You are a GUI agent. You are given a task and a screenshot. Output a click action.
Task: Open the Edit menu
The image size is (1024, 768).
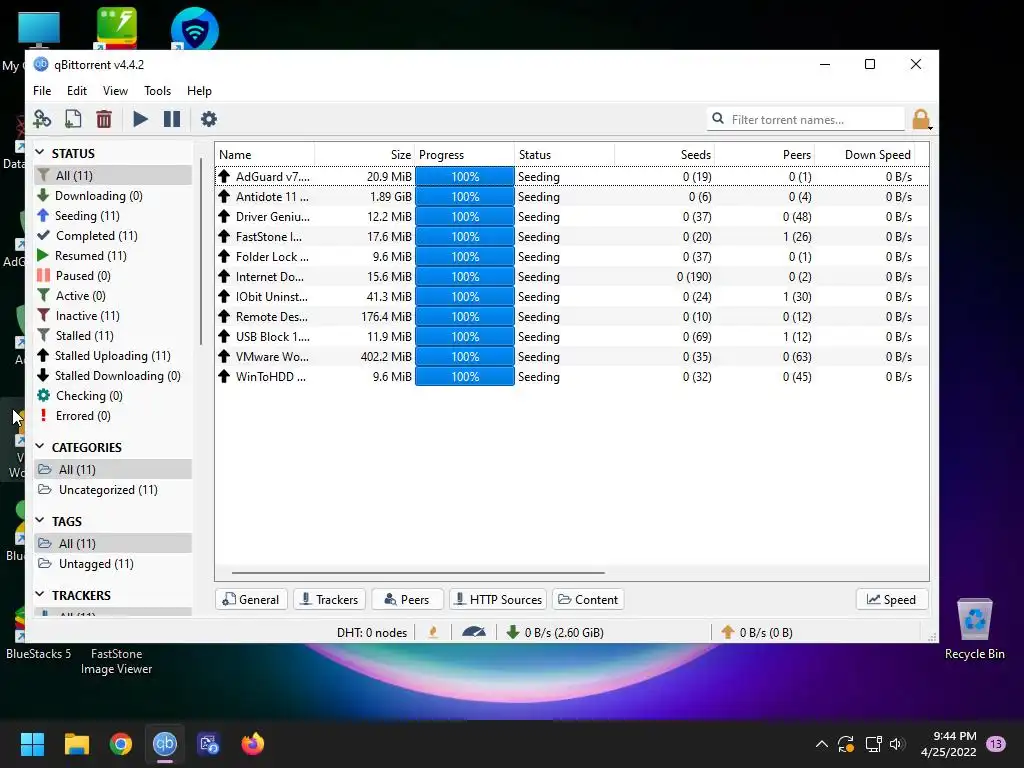76,91
